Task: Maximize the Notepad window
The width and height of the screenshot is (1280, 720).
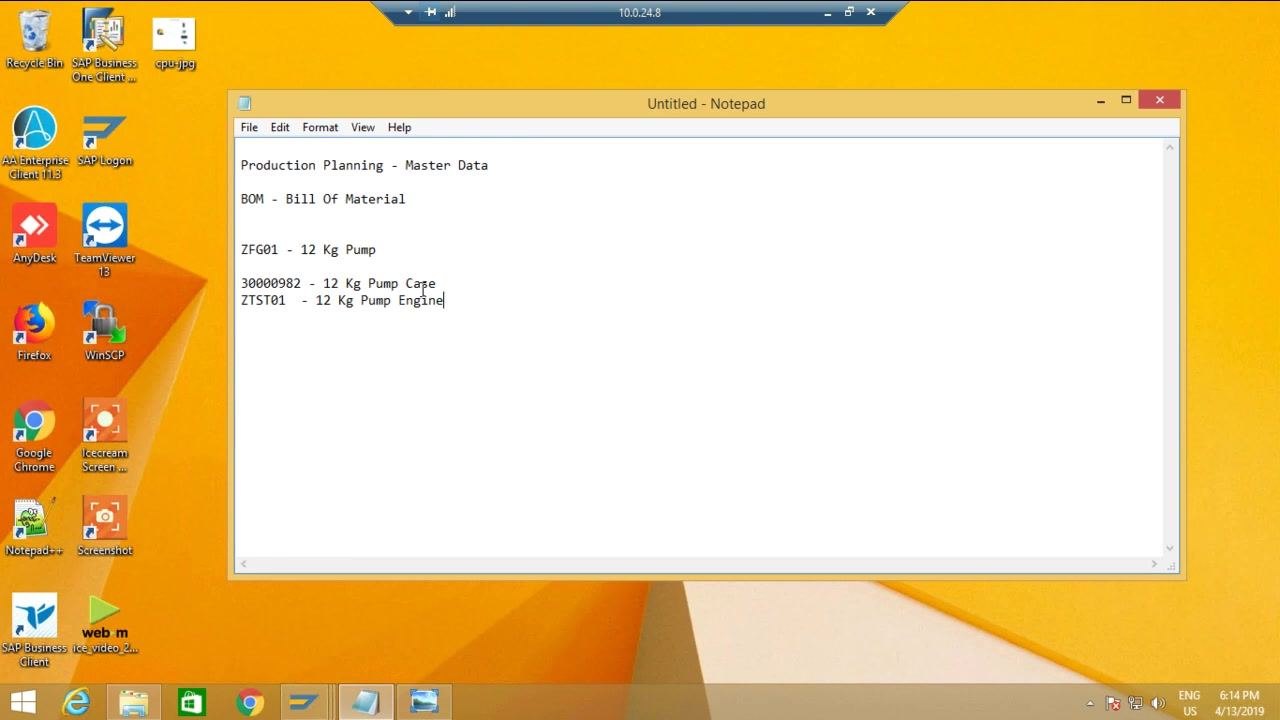Action: coord(1126,100)
